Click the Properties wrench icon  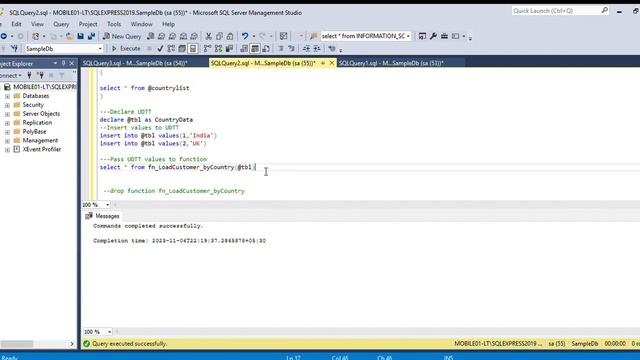[433, 36]
